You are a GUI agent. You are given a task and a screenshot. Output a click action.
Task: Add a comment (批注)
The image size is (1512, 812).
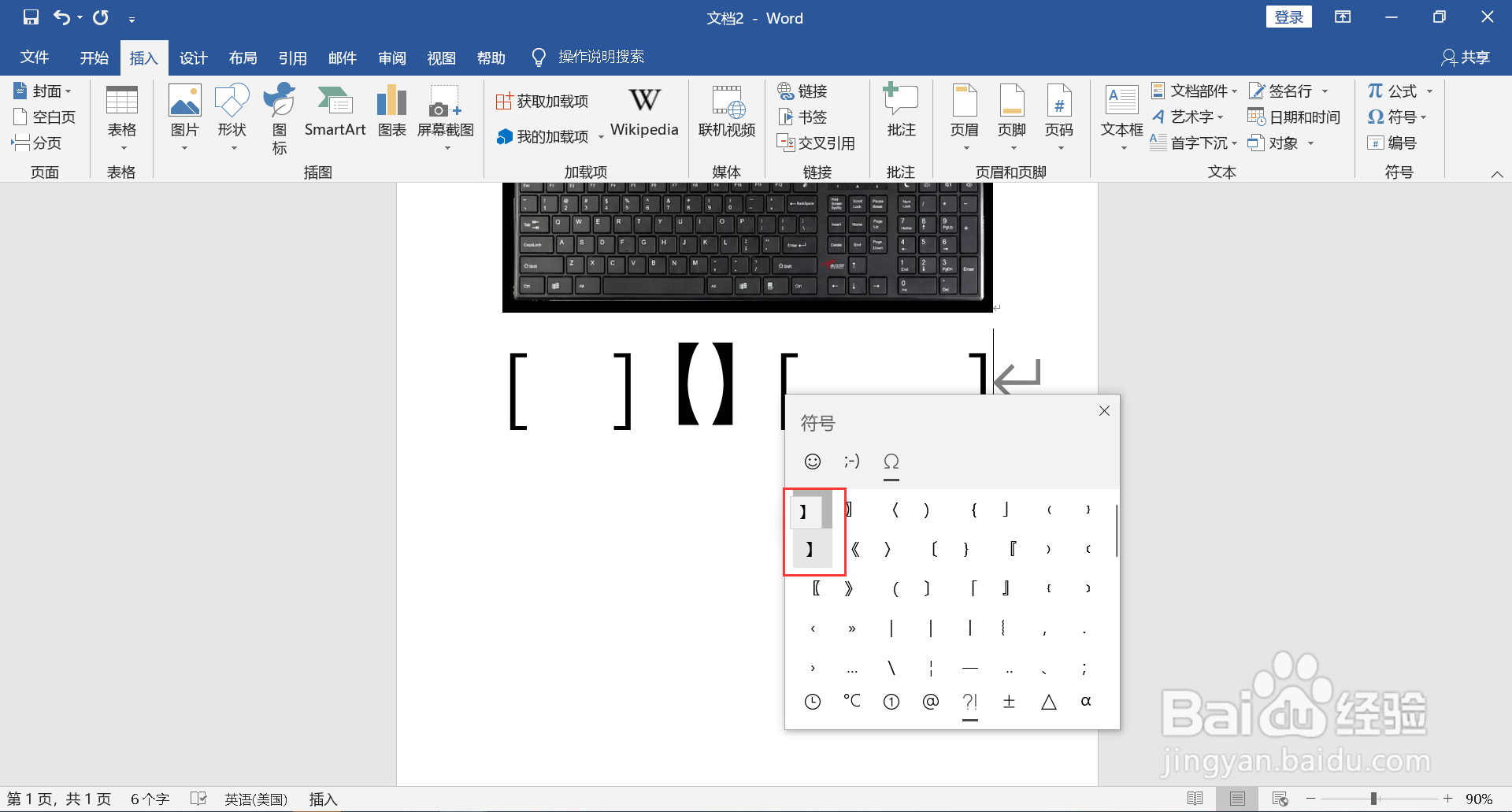point(901,112)
